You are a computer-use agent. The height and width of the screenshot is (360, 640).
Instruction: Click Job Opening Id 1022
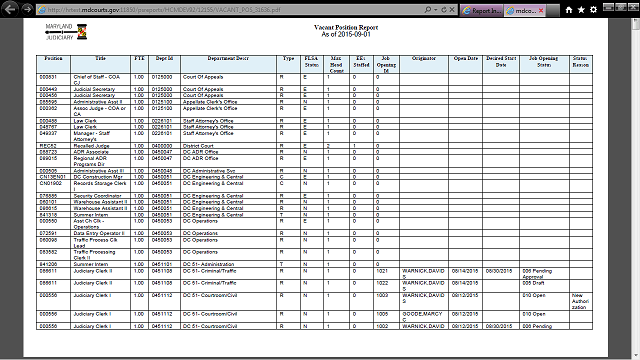click(x=386, y=286)
